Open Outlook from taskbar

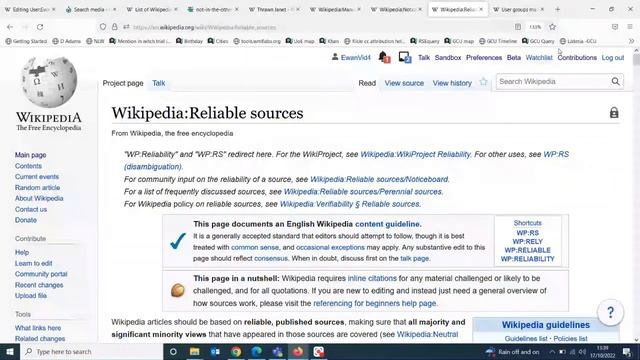tap(216, 351)
